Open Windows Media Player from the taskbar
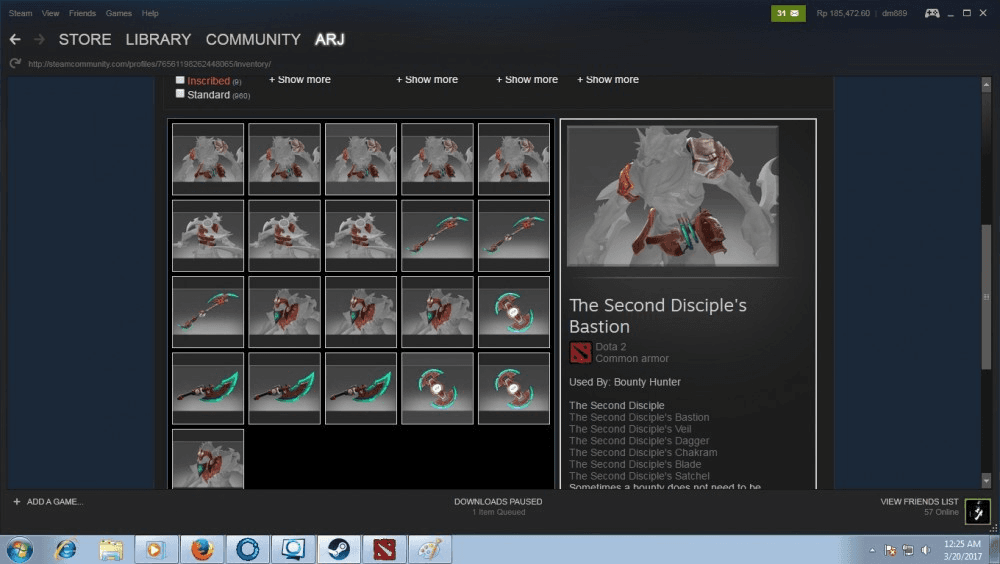This screenshot has height=564, width=1000. (156, 550)
